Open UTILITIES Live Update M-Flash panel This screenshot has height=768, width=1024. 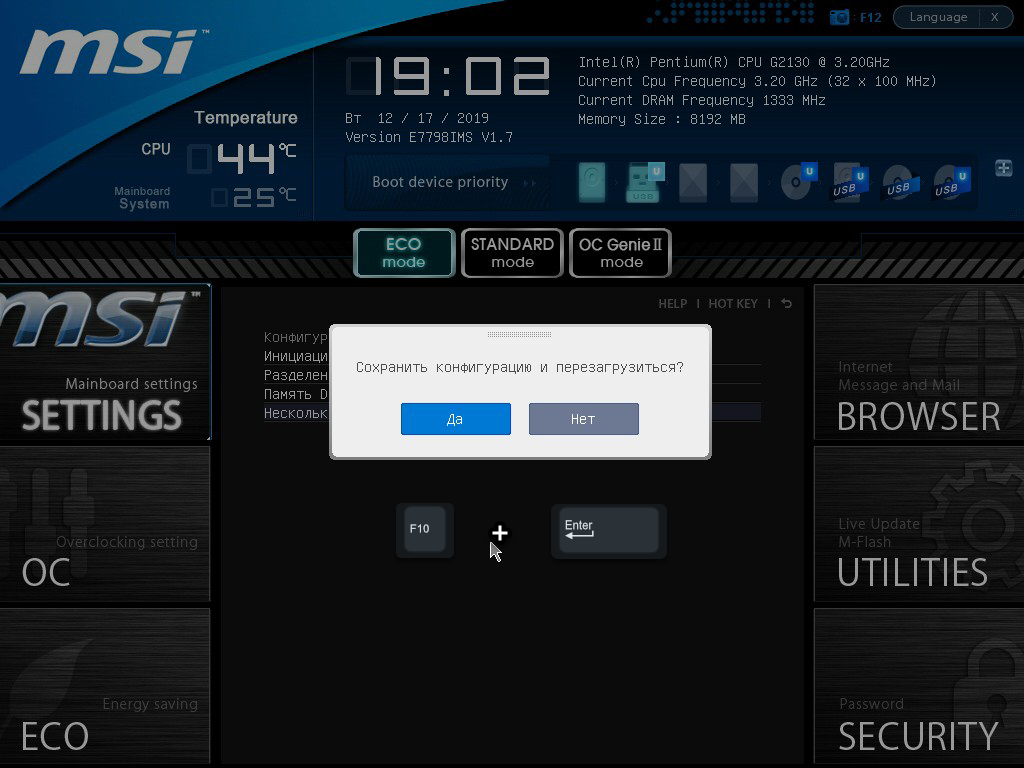919,524
